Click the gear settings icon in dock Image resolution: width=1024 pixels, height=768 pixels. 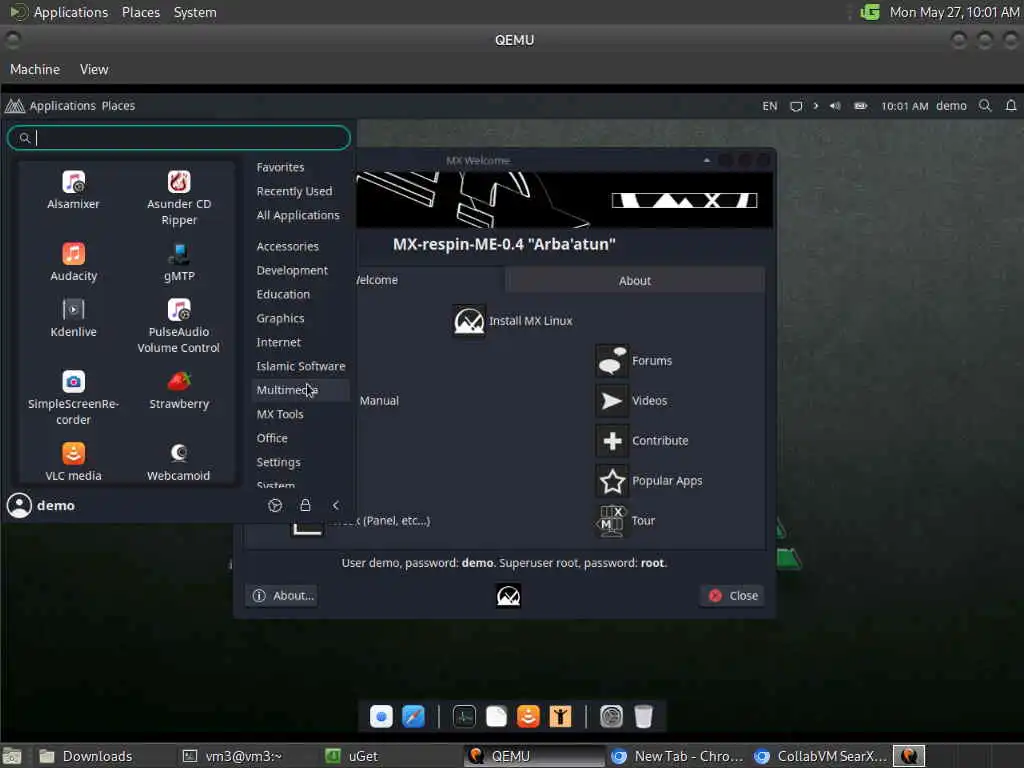point(611,716)
